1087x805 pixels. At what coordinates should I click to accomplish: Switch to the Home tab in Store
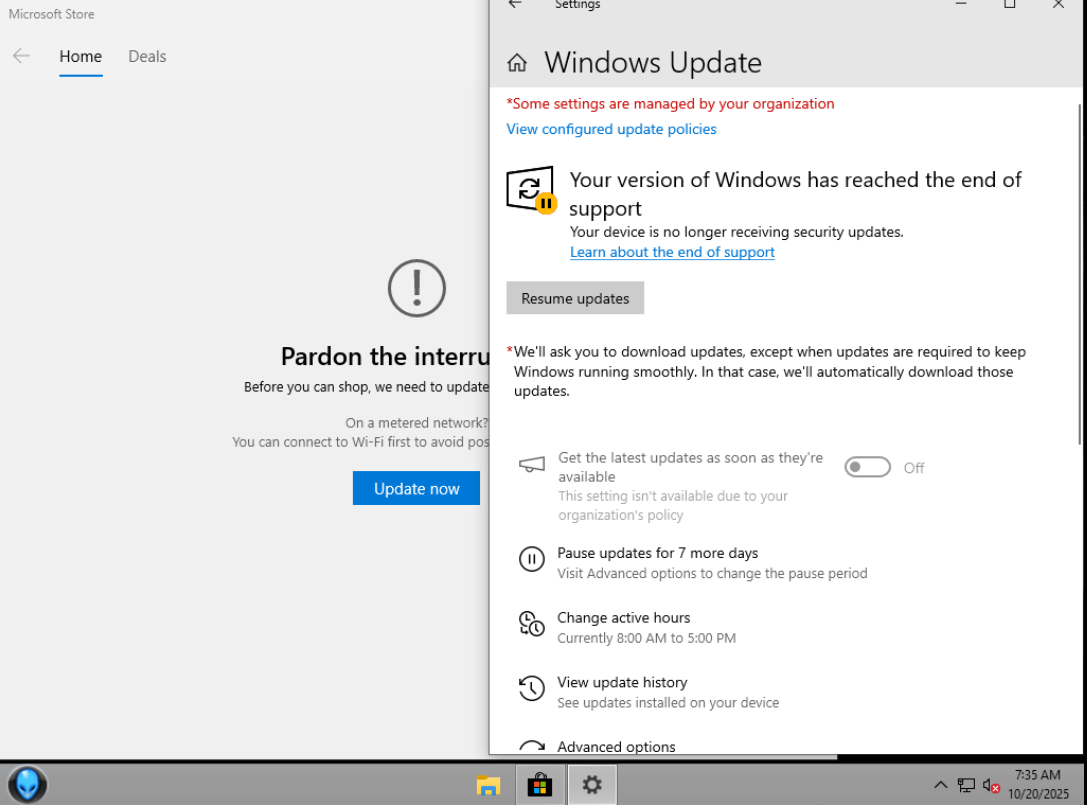80,56
